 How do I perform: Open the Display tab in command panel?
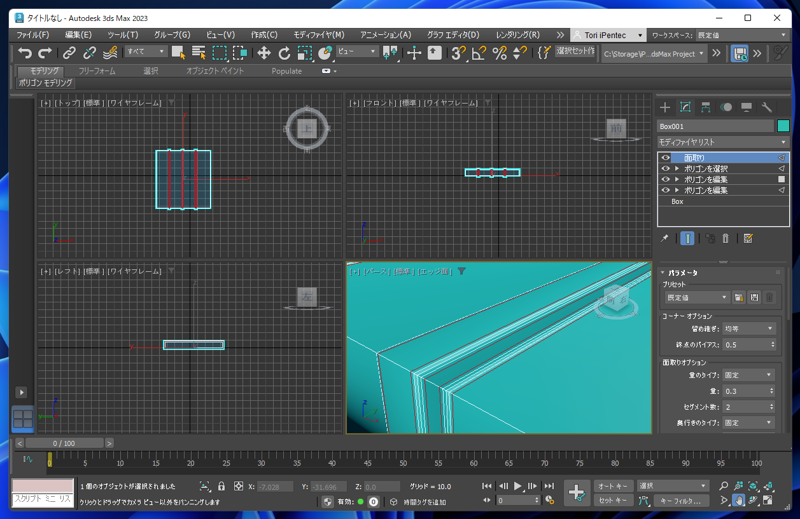click(746, 107)
